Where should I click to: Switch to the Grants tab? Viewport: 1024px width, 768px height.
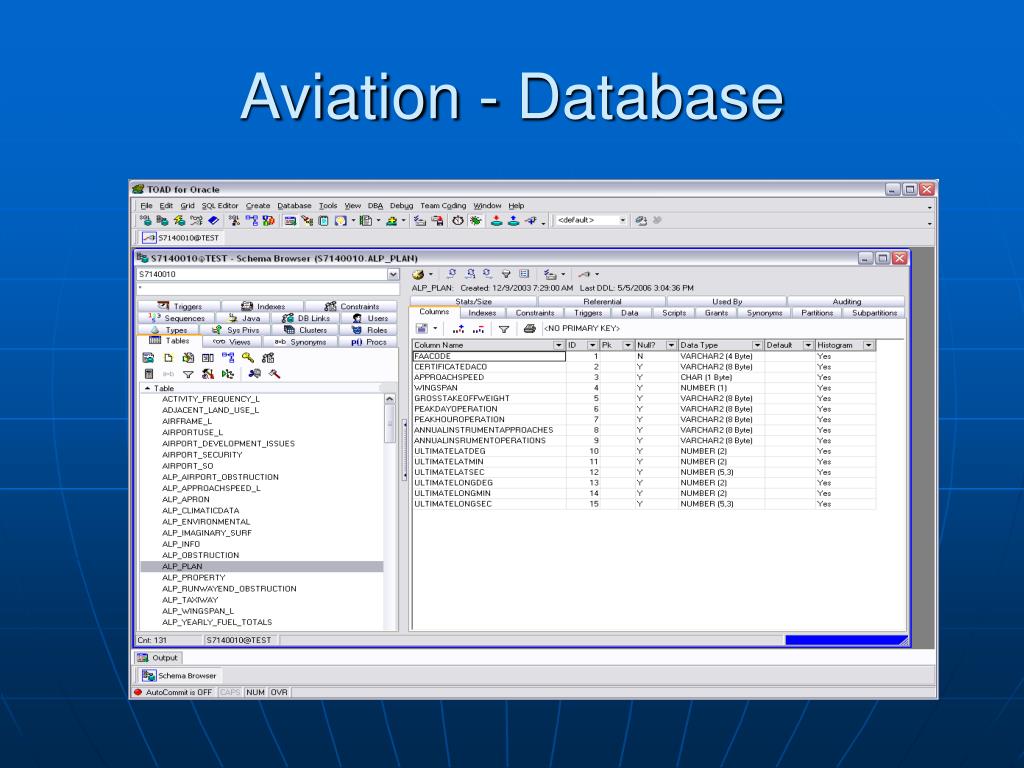coord(716,313)
